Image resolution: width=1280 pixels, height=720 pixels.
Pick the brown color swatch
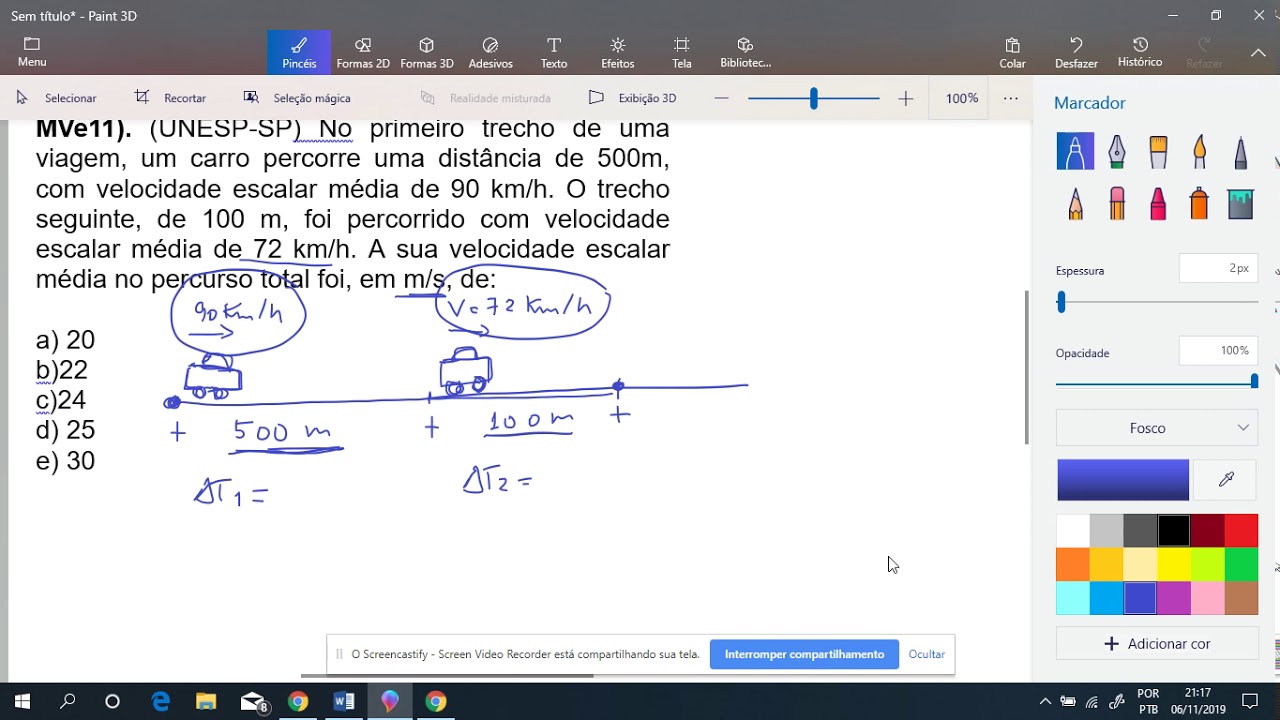click(1241, 598)
